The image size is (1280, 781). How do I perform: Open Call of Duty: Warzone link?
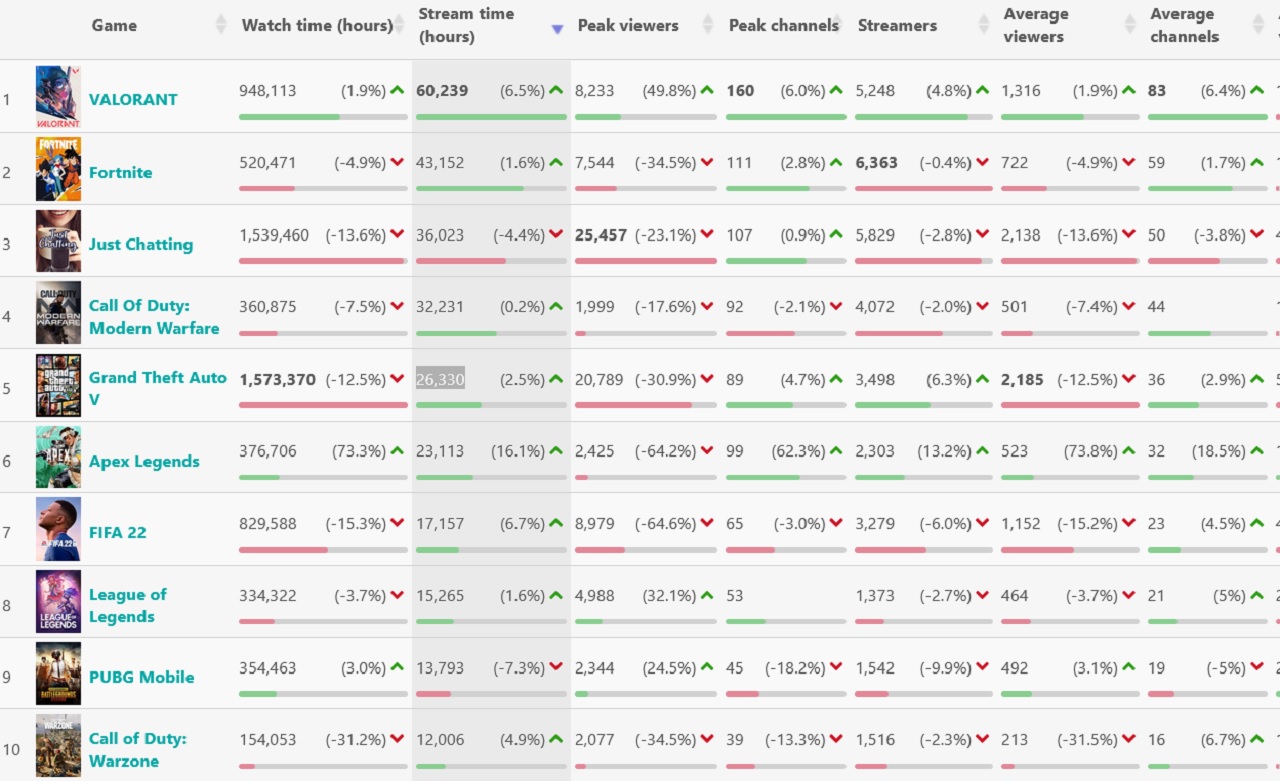(138, 749)
